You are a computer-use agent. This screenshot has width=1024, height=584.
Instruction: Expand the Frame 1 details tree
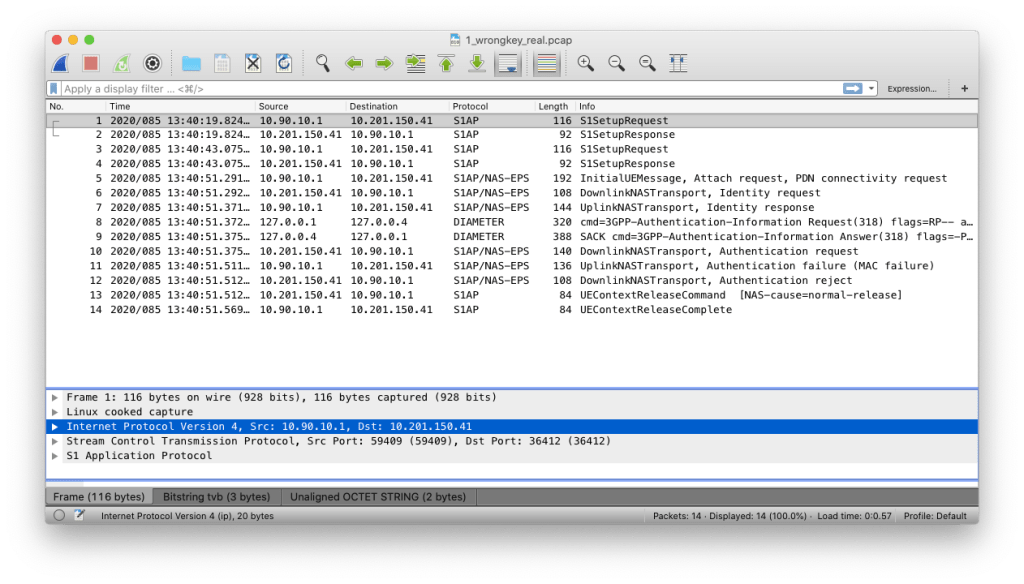(56, 397)
